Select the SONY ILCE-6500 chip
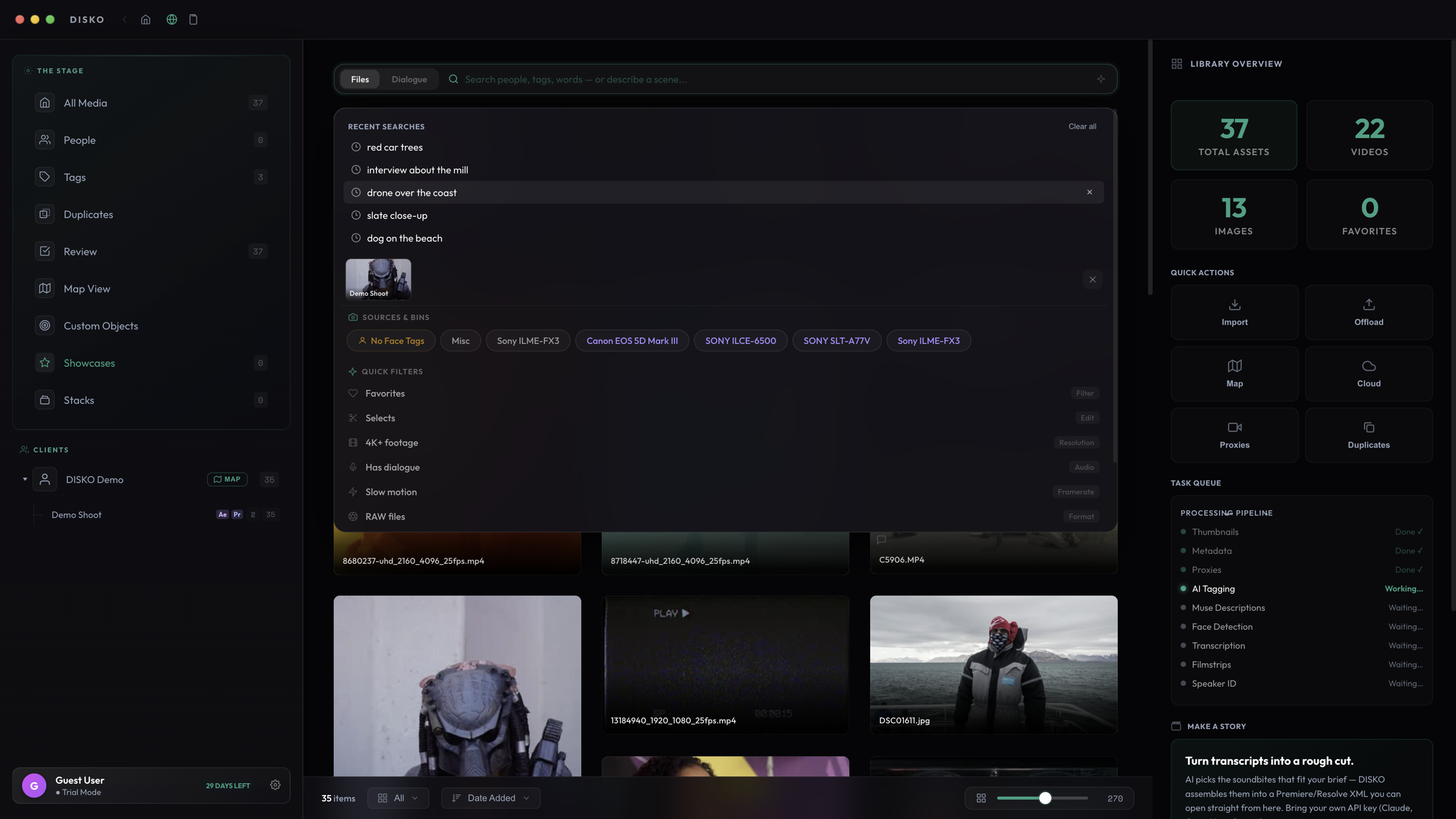1456x819 pixels. click(x=741, y=341)
